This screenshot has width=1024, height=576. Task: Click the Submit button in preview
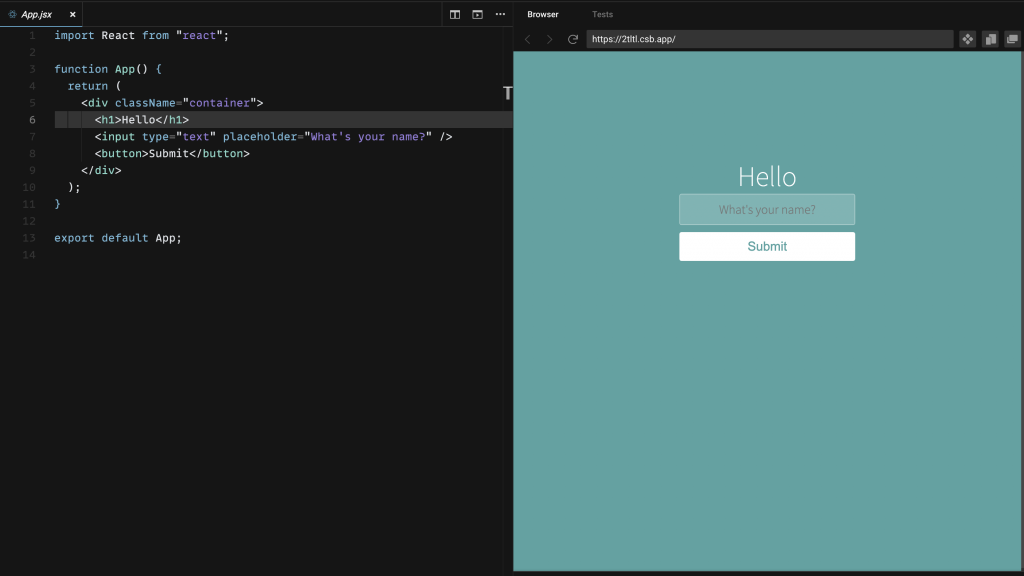[x=767, y=246]
